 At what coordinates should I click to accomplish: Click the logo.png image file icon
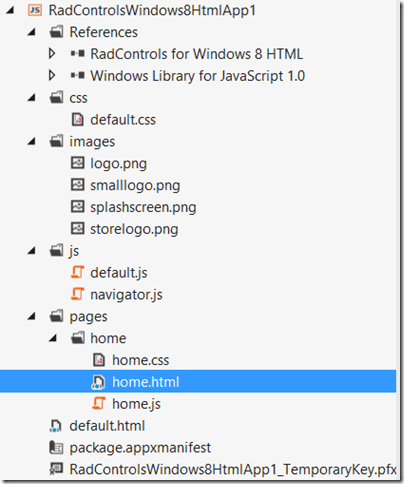(x=78, y=163)
